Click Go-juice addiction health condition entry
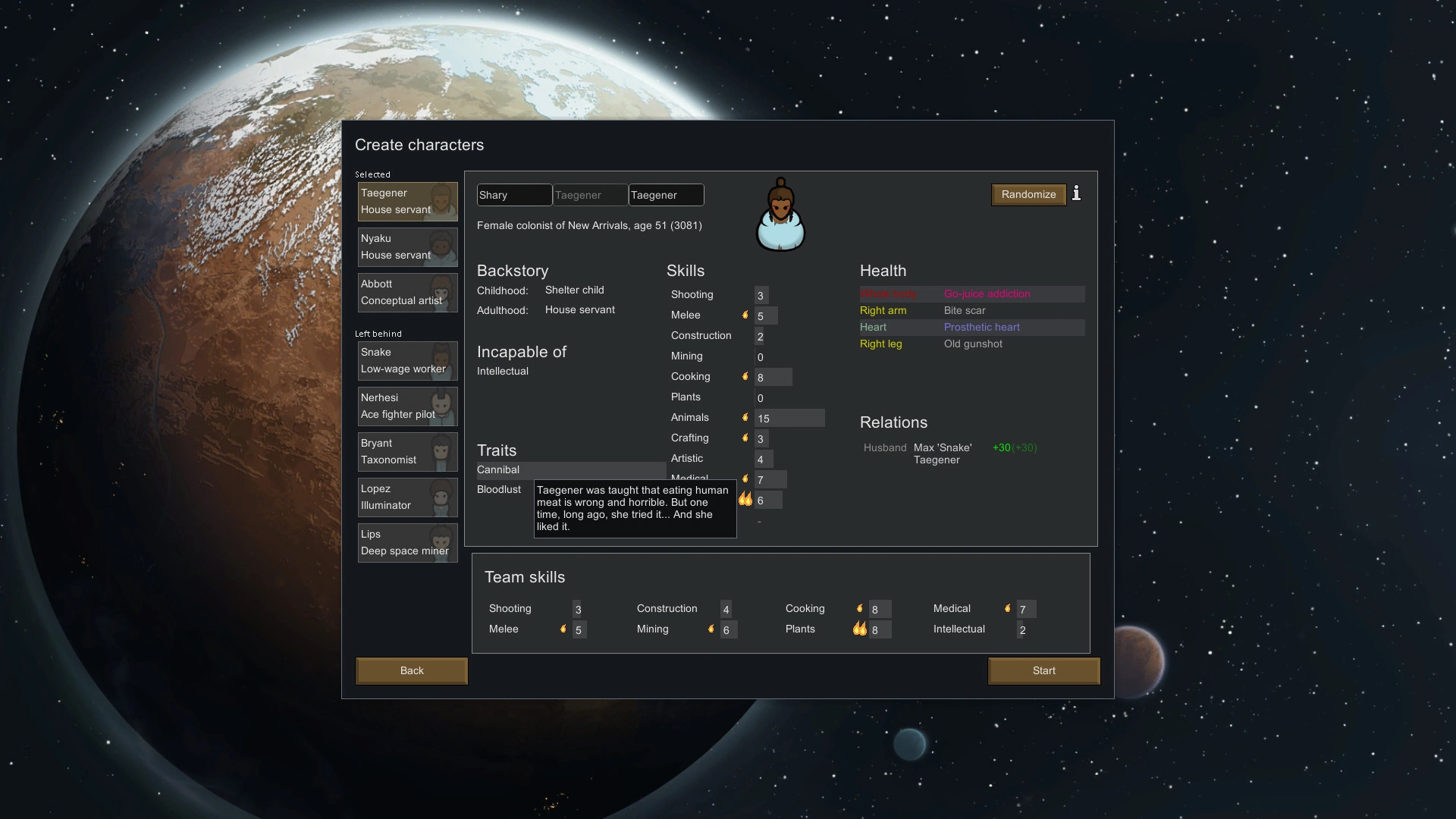 (x=987, y=293)
